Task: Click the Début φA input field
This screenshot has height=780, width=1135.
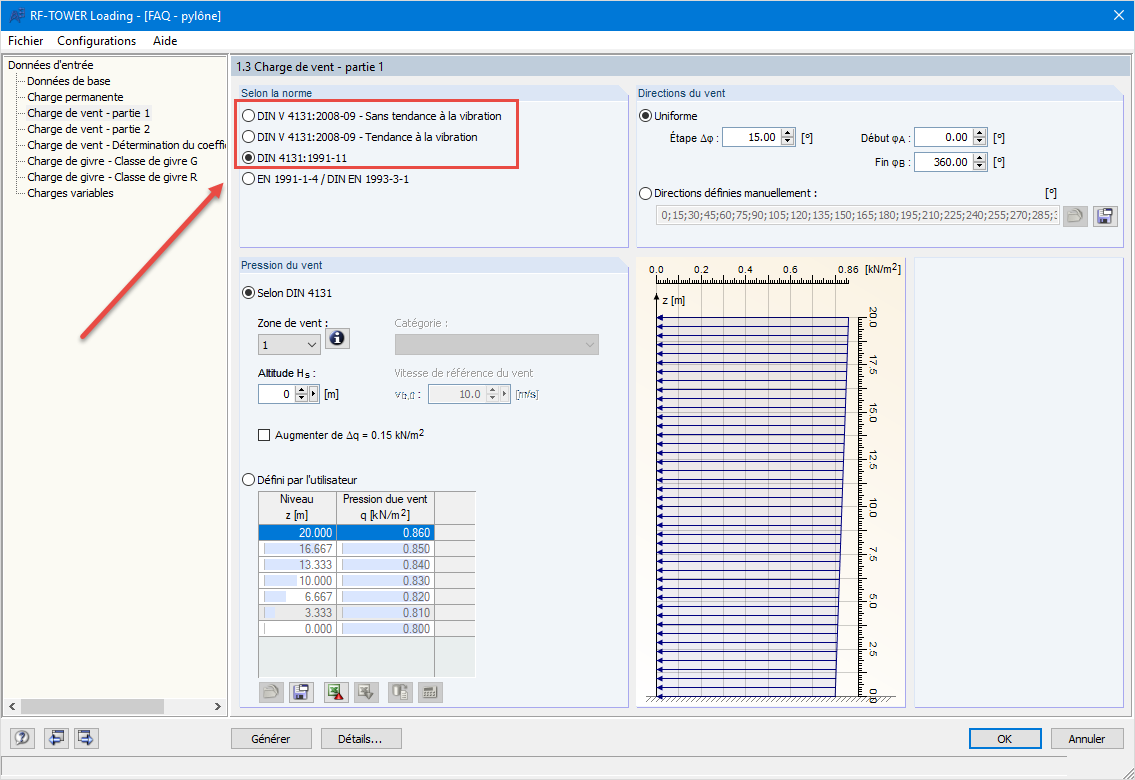Action: 943,137
